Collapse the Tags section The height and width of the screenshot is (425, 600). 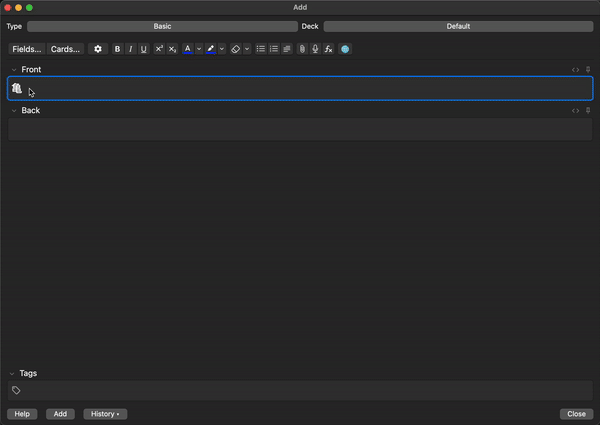pyautogui.click(x=13, y=373)
